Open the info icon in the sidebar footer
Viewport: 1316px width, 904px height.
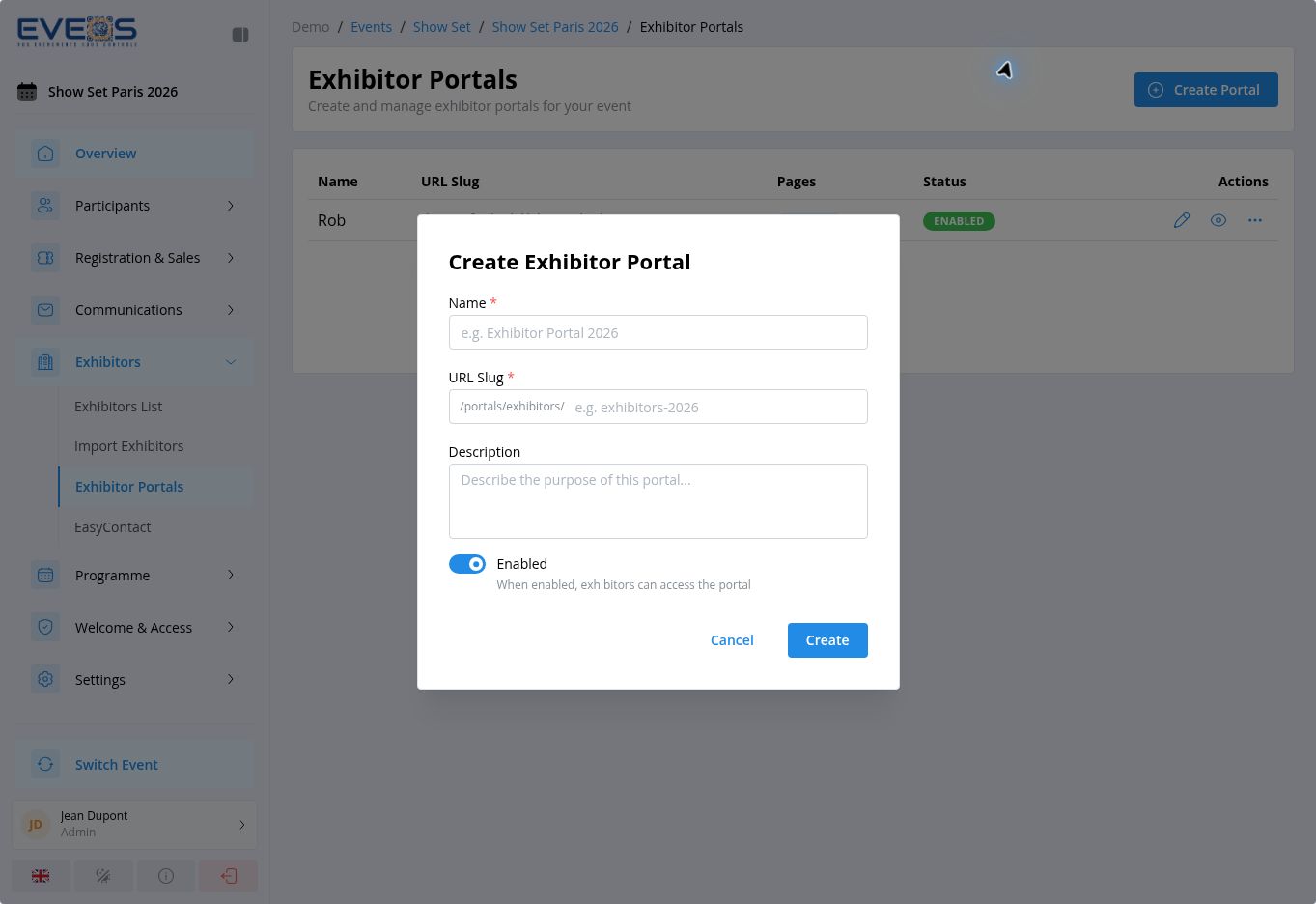pos(166,876)
